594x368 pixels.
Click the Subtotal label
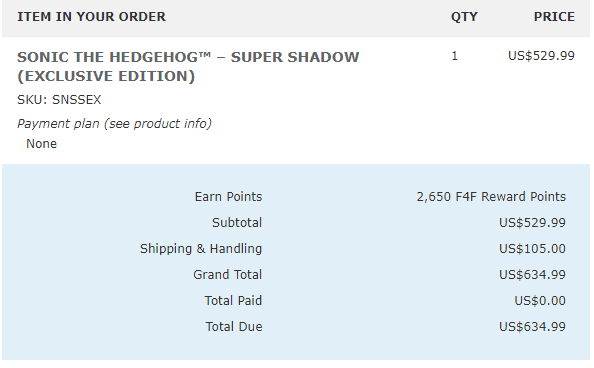point(237,222)
